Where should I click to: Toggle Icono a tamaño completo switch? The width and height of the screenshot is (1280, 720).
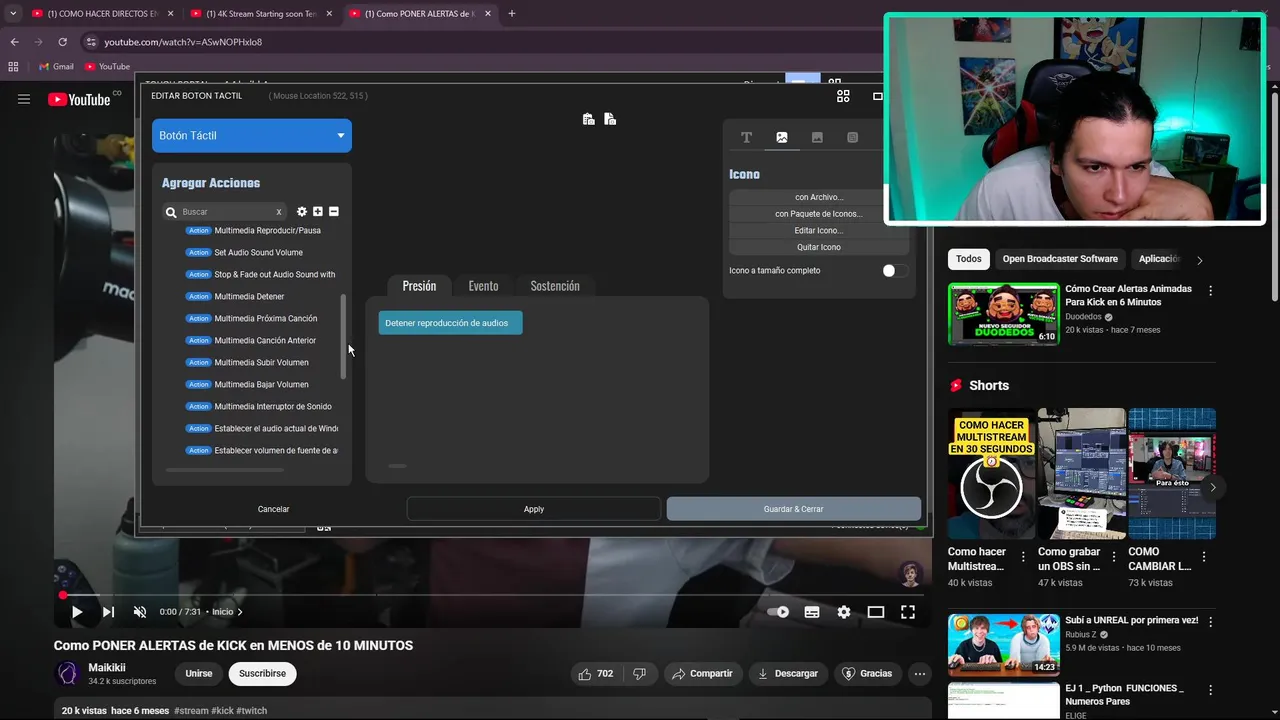[894, 271]
